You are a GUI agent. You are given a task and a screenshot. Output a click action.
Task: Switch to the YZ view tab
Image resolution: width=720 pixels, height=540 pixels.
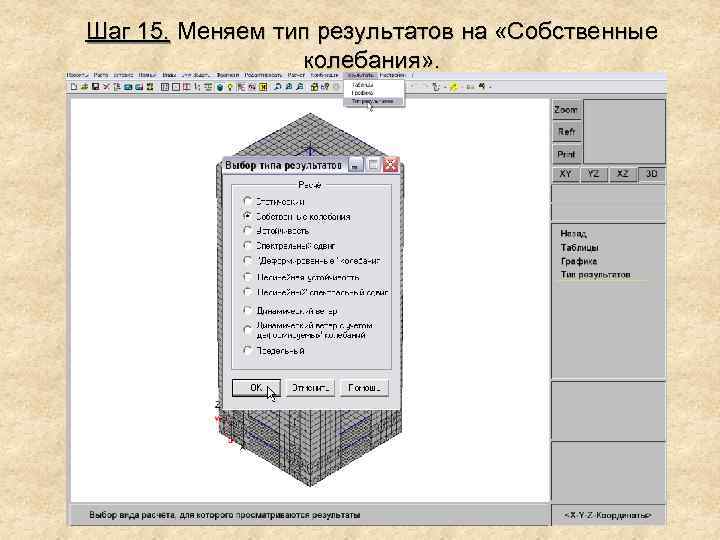(594, 174)
